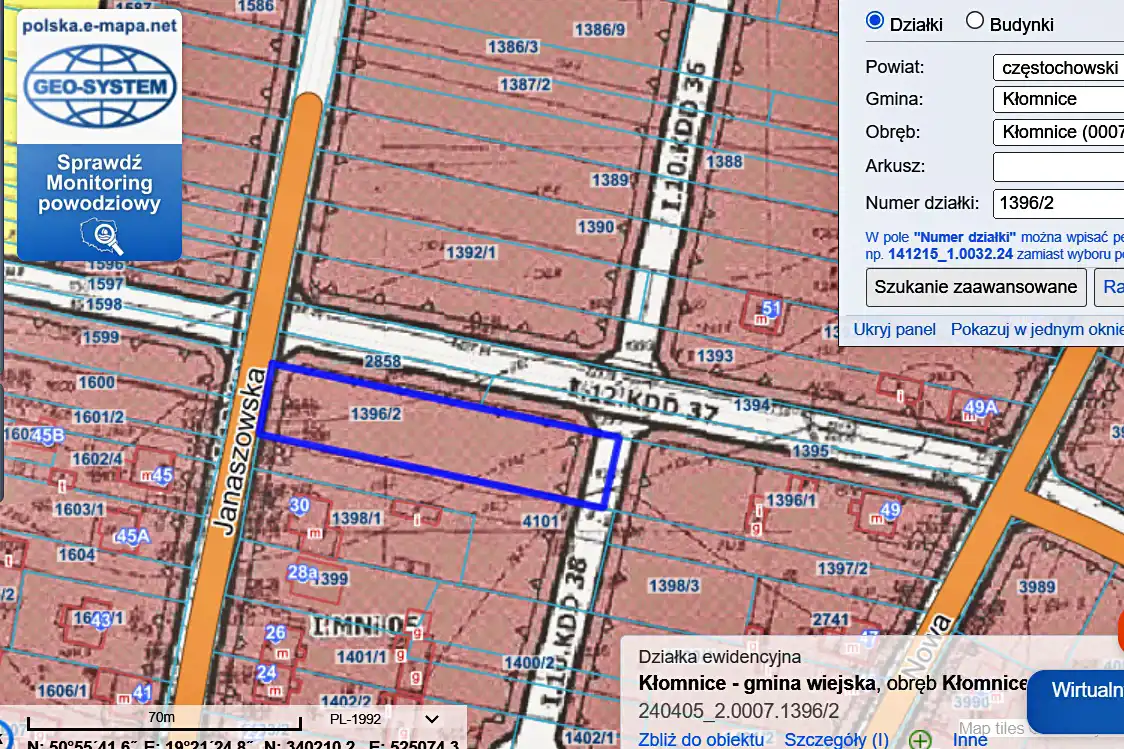Click inside the empty Arkusz field
Image resolution: width=1124 pixels, height=749 pixels.
point(1058,166)
